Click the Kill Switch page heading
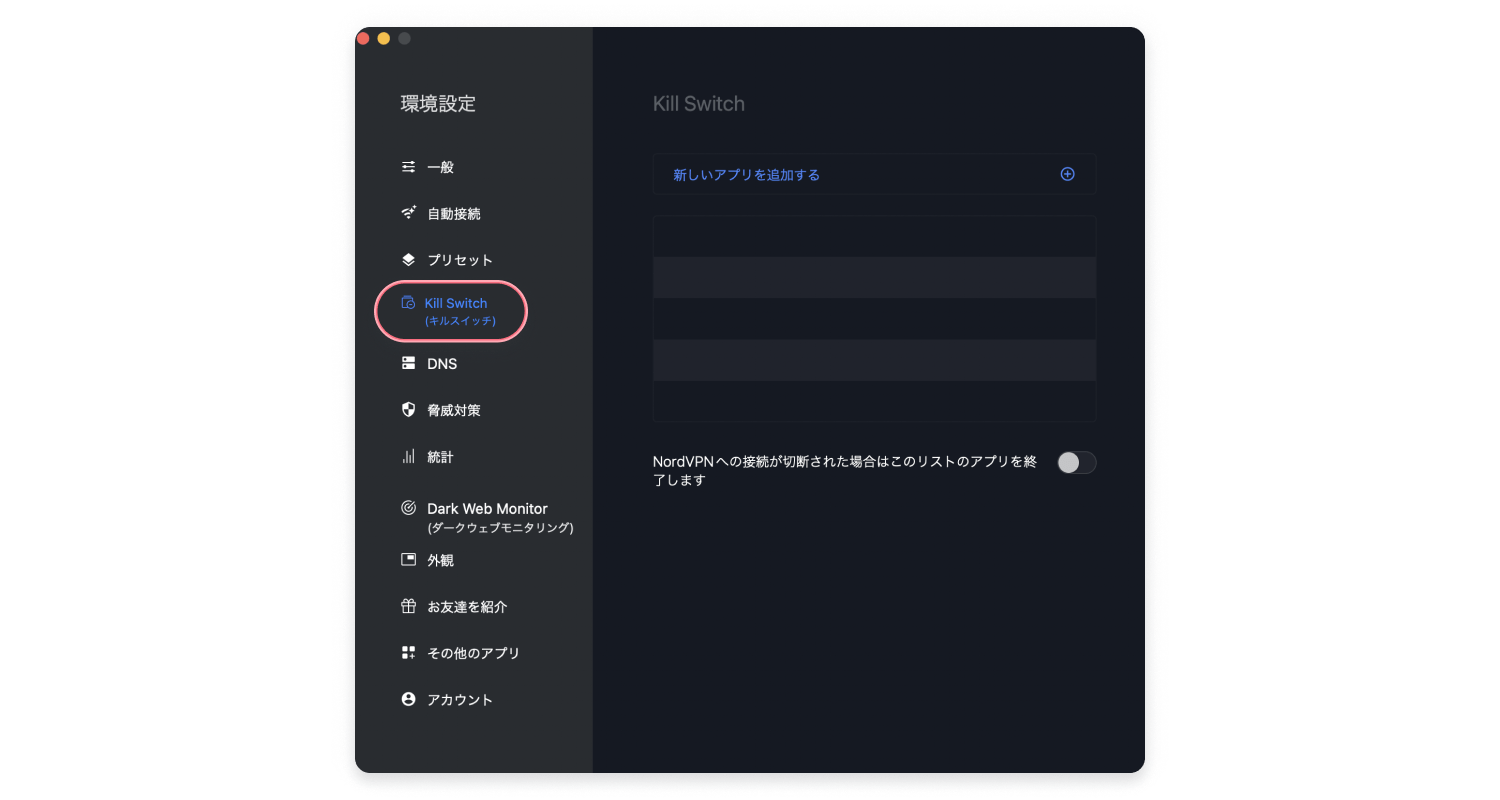Screen dimensions: 1500x800 [x=699, y=104]
